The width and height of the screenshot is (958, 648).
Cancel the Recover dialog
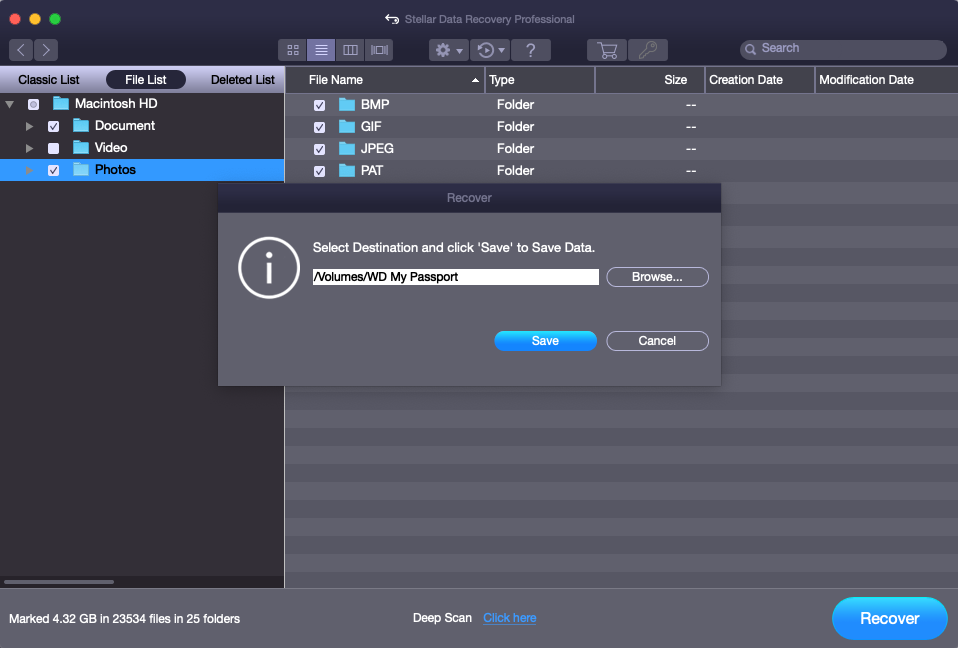(657, 341)
